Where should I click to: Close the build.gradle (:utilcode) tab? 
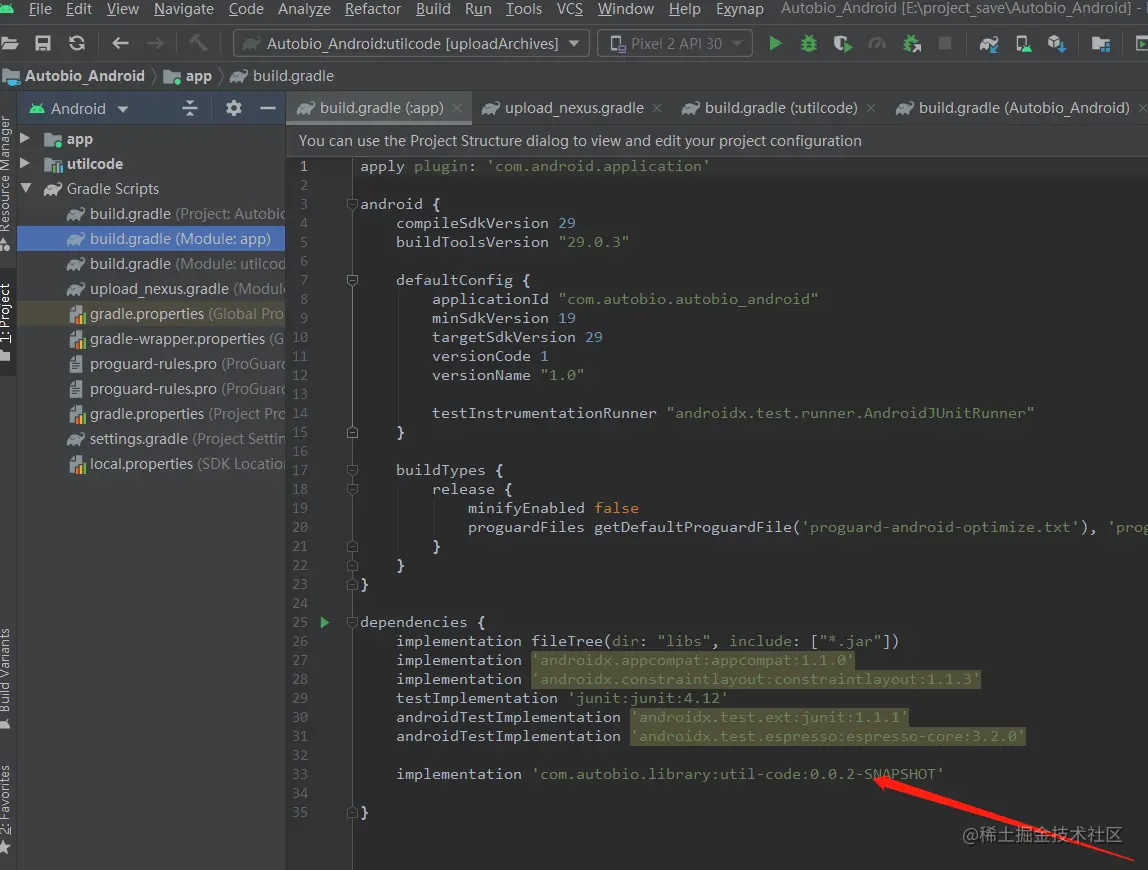(x=871, y=108)
